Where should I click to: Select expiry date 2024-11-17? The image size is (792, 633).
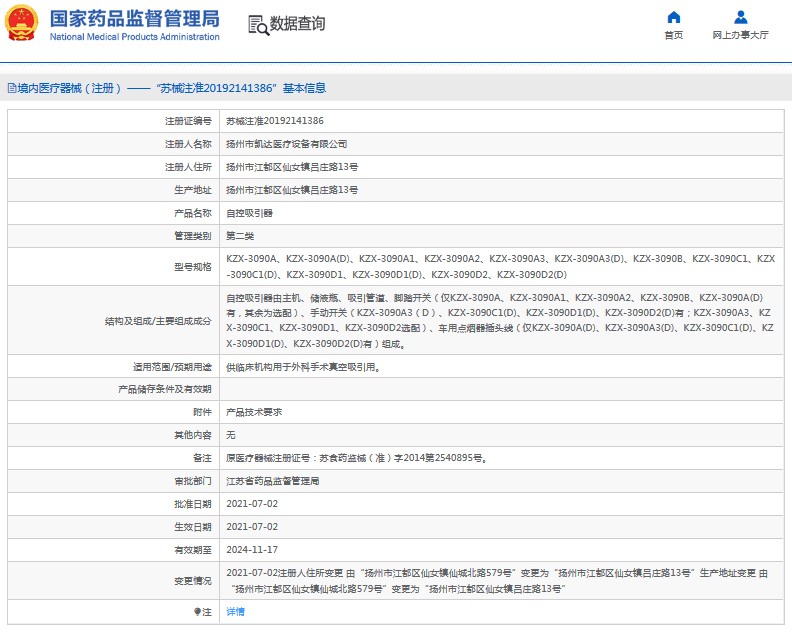coord(252,550)
